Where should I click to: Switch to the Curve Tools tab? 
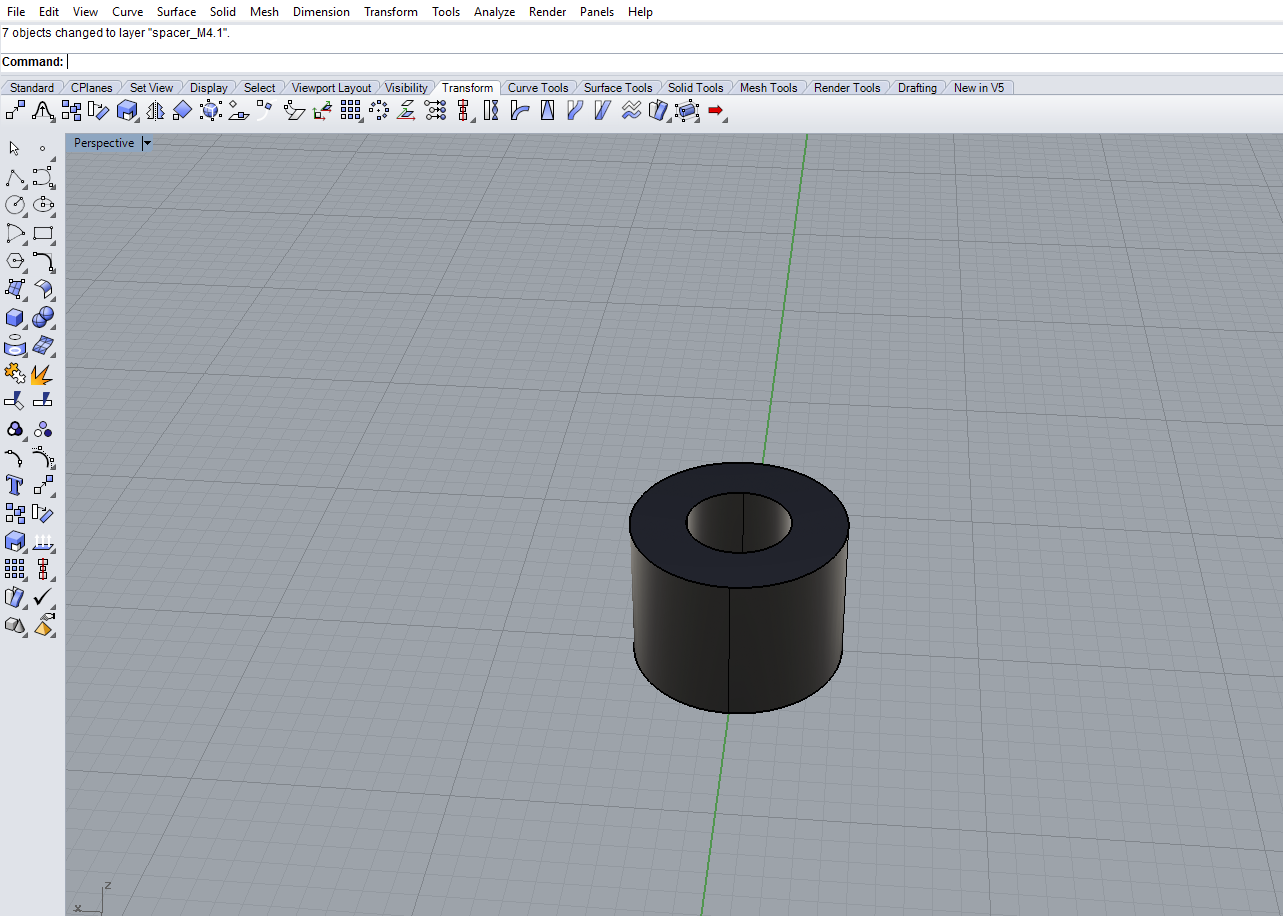pos(537,88)
